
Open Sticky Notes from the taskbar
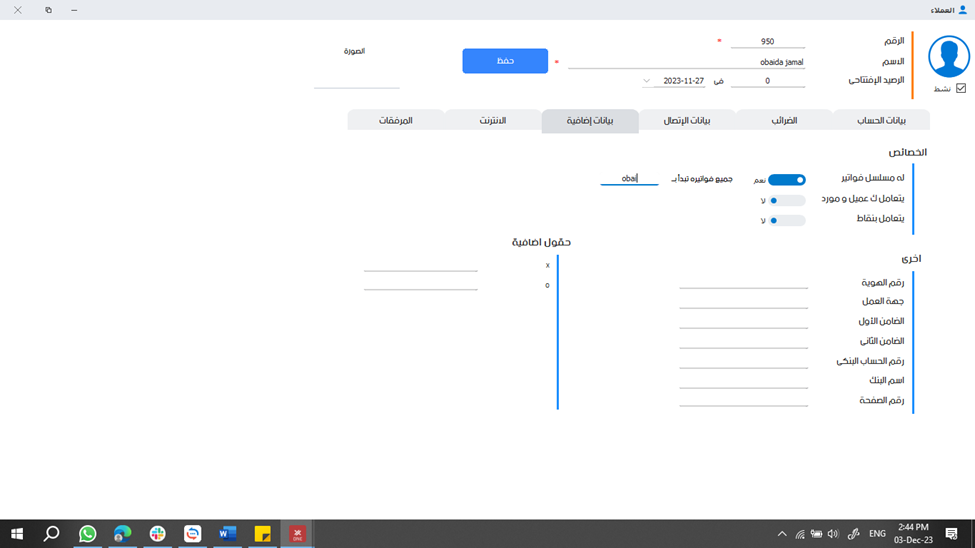pyautogui.click(x=262, y=534)
